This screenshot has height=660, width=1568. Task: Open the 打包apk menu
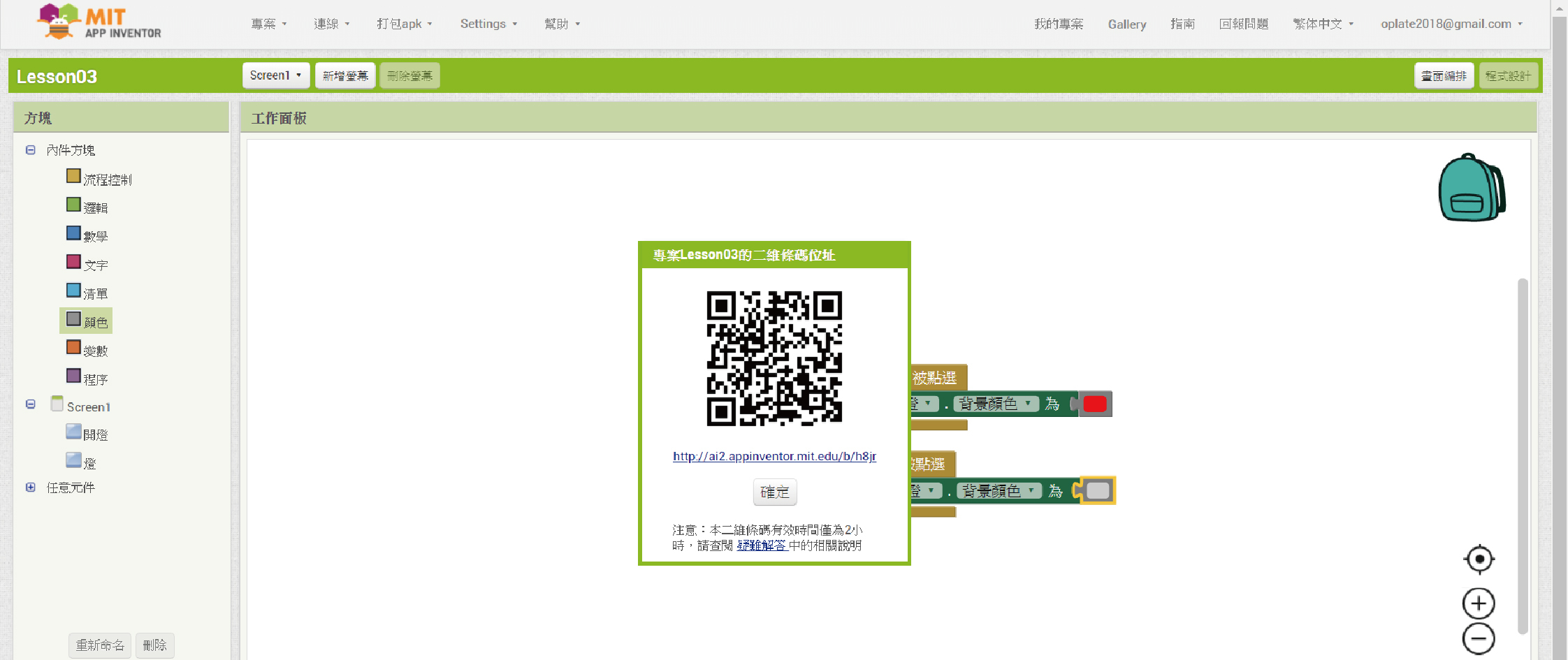405,24
